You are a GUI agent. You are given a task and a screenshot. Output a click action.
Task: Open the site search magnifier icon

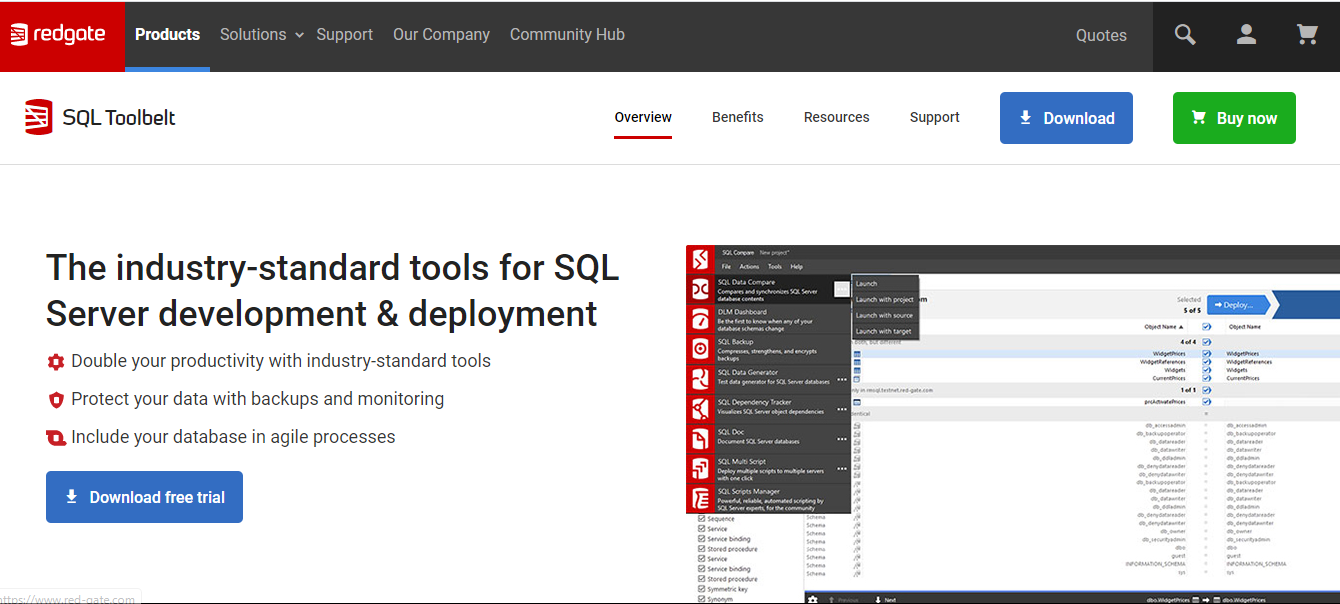(1185, 35)
